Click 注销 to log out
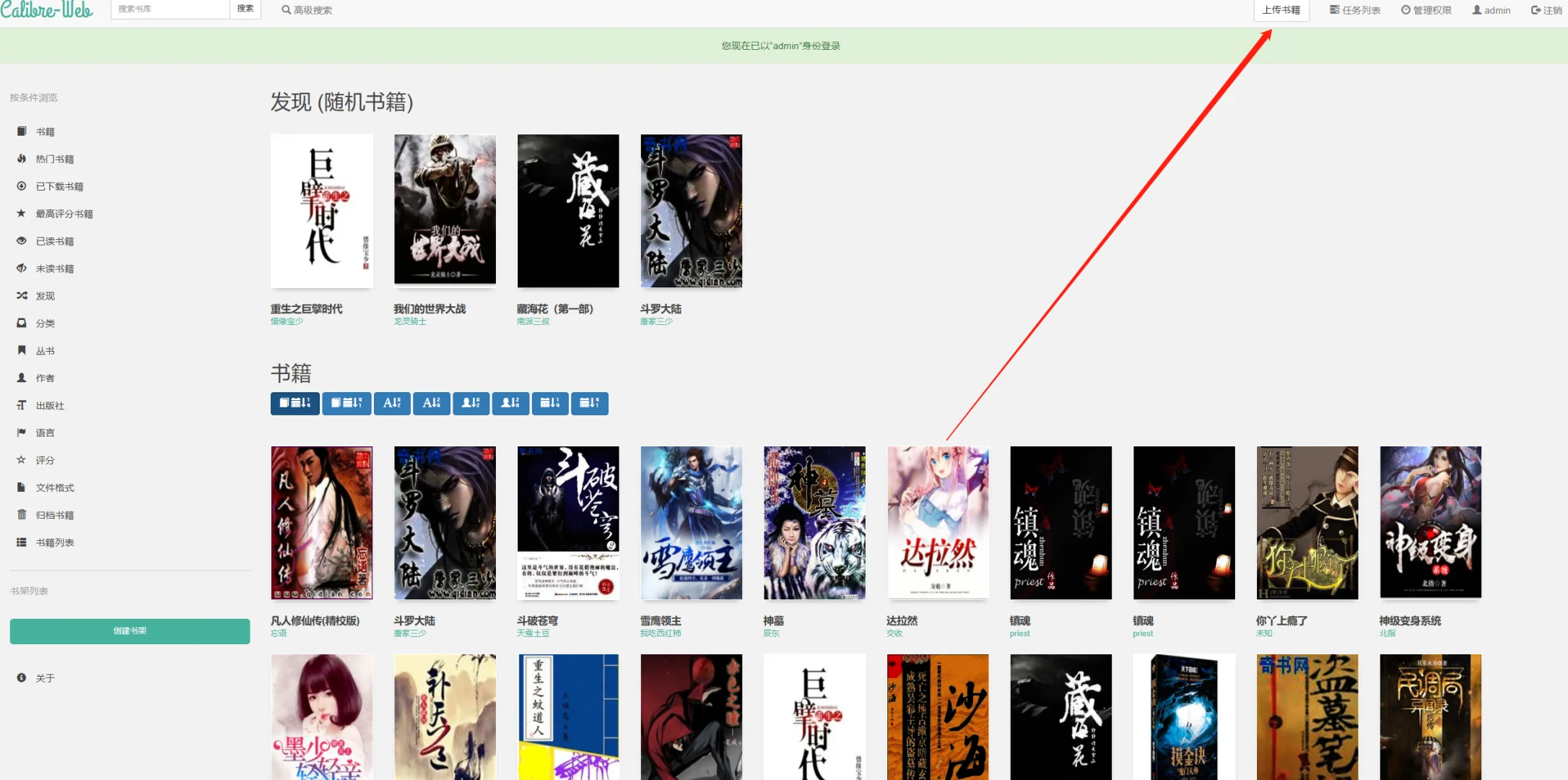The width and height of the screenshot is (1568, 780). pos(1546,10)
